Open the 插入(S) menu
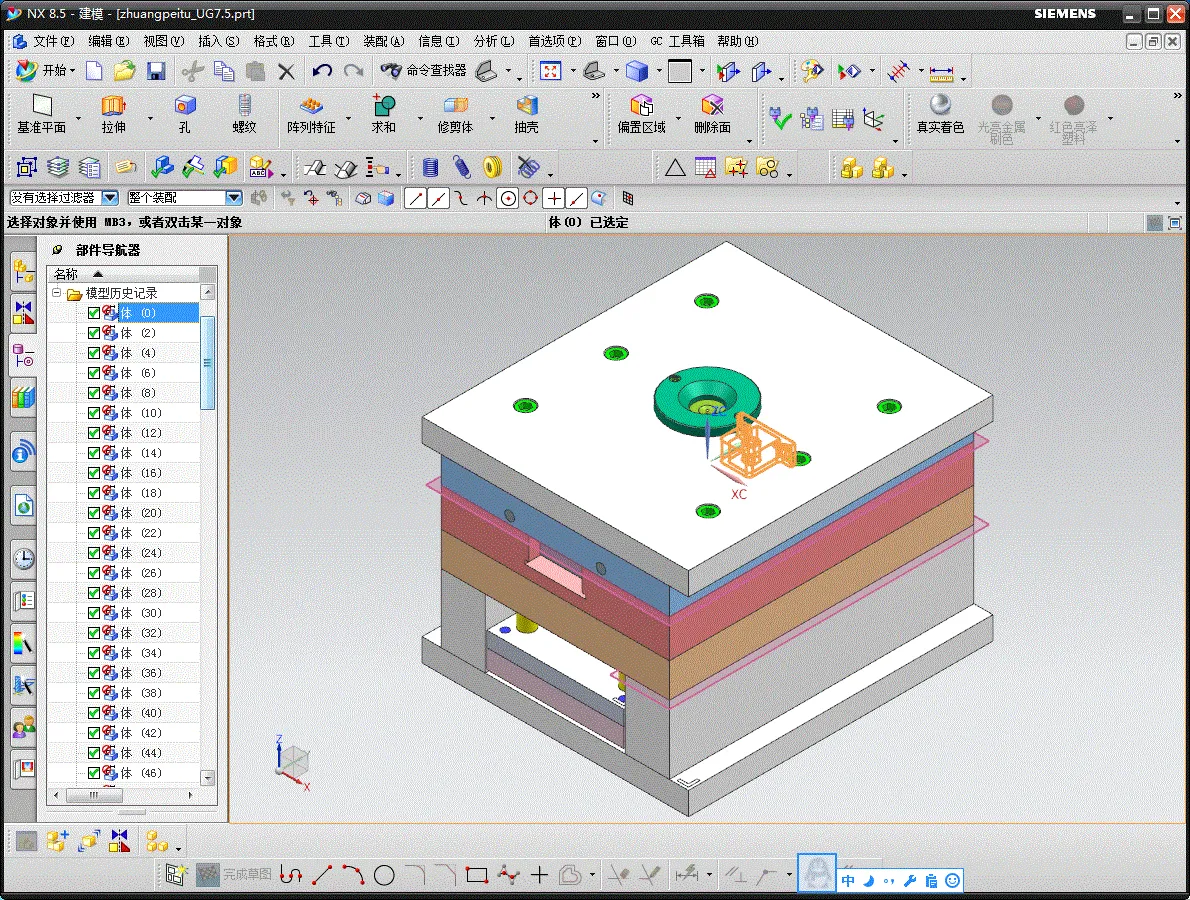This screenshot has height=900, width=1190. click(x=219, y=41)
